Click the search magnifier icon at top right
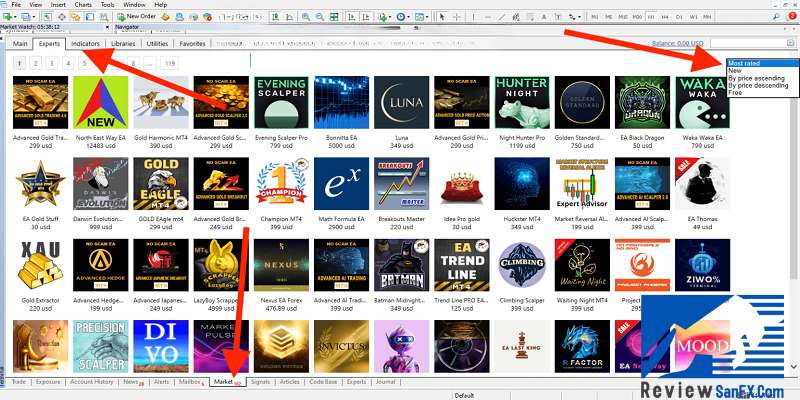The image size is (800, 400). click(x=776, y=16)
